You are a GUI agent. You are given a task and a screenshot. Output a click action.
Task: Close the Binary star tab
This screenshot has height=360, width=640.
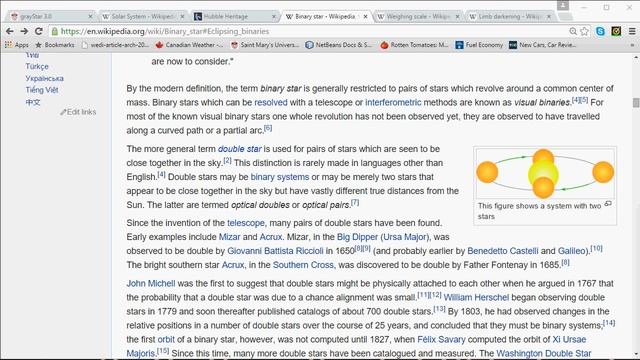[x=365, y=16]
